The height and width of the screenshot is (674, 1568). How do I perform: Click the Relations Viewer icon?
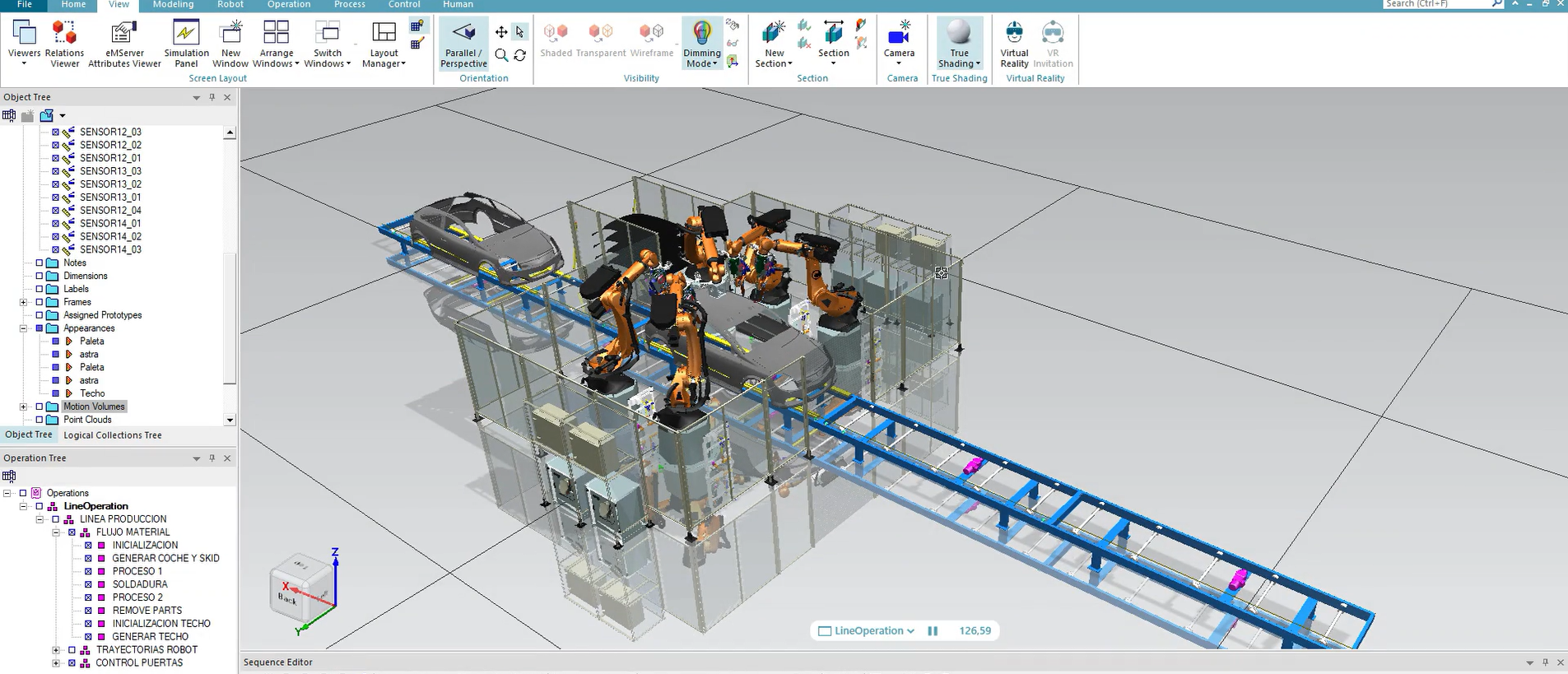point(64,43)
